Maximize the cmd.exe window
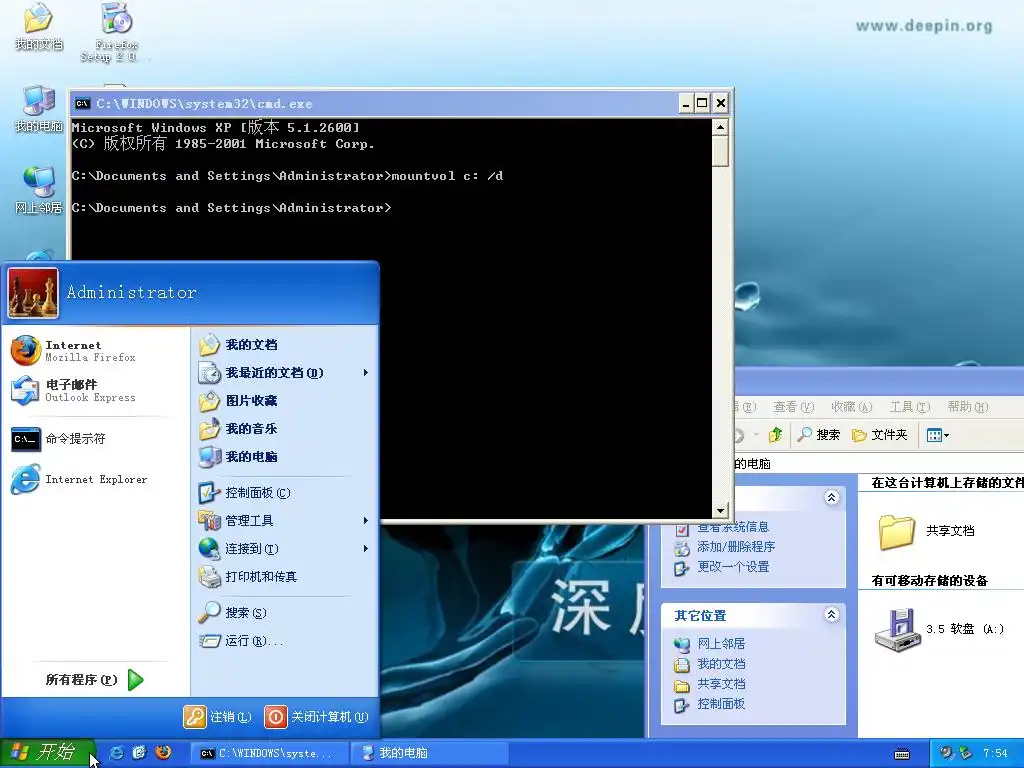The image size is (1024, 768). point(702,103)
